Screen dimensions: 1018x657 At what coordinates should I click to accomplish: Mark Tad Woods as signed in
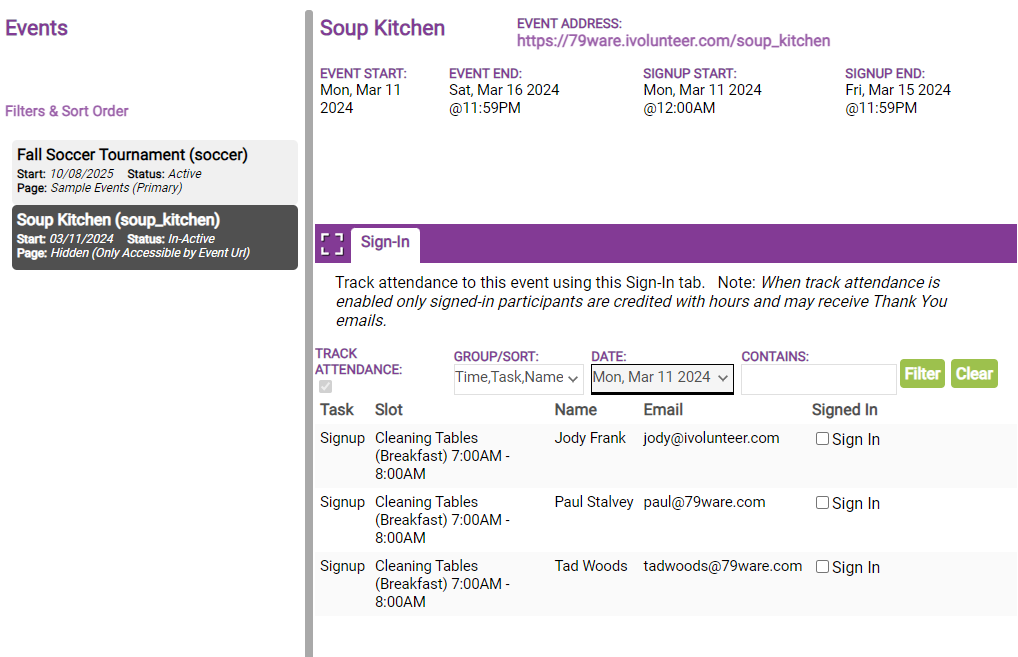coord(823,567)
